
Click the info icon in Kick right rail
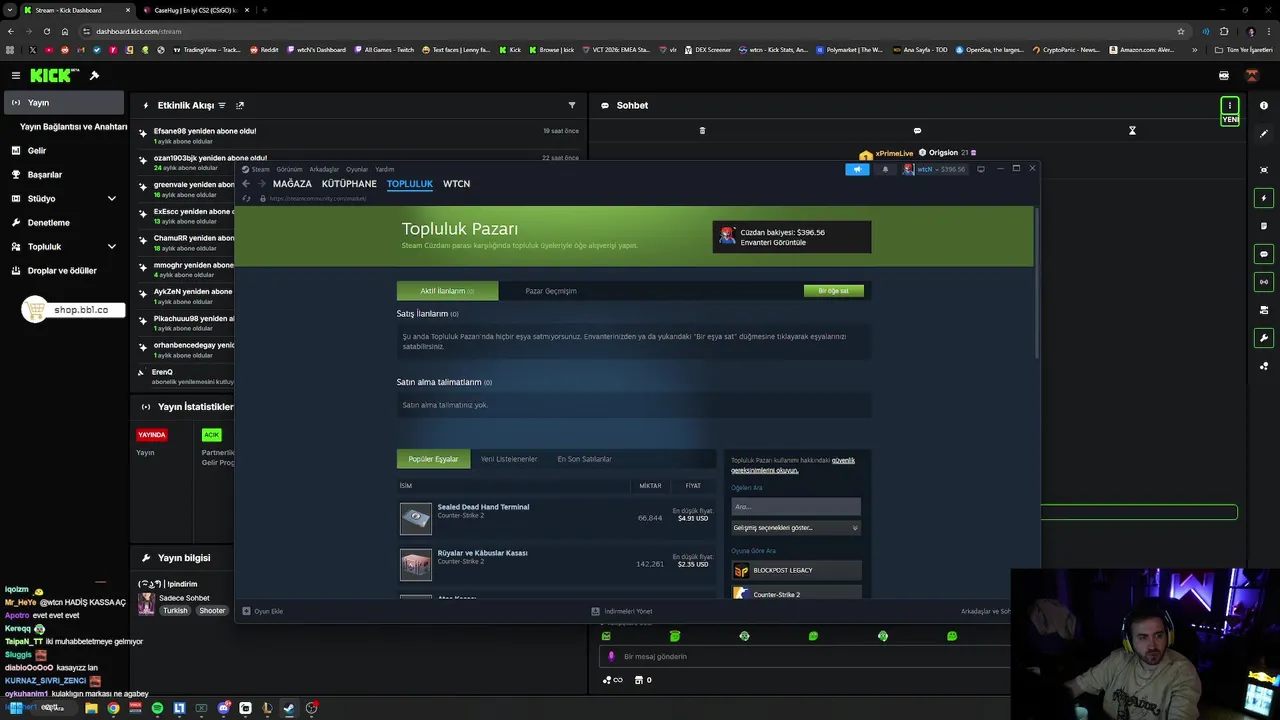point(1264,105)
